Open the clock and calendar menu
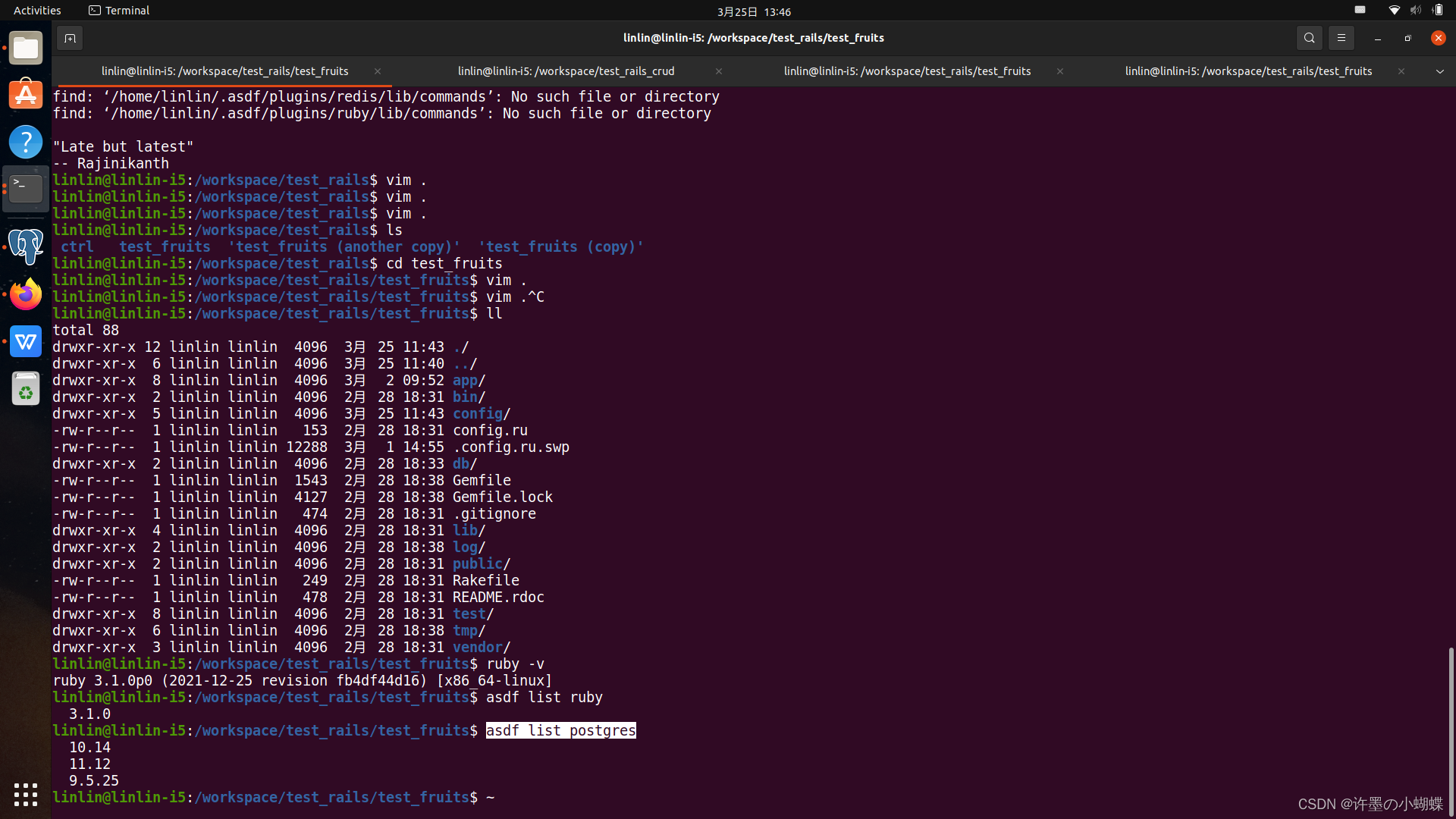This screenshot has width=1456, height=819. click(x=753, y=11)
